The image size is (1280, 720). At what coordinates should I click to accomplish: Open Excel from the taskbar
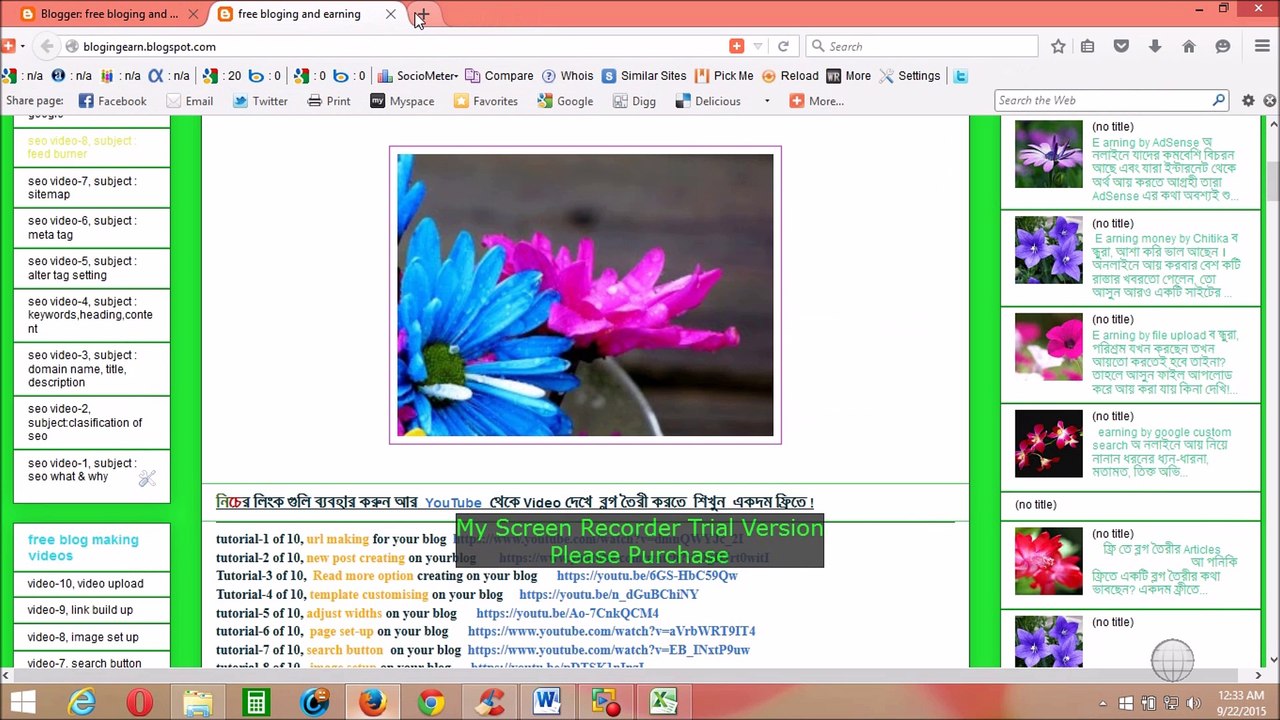pyautogui.click(x=664, y=703)
